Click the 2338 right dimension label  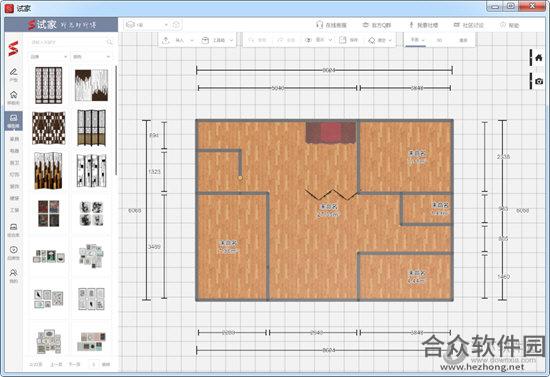(x=503, y=157)
